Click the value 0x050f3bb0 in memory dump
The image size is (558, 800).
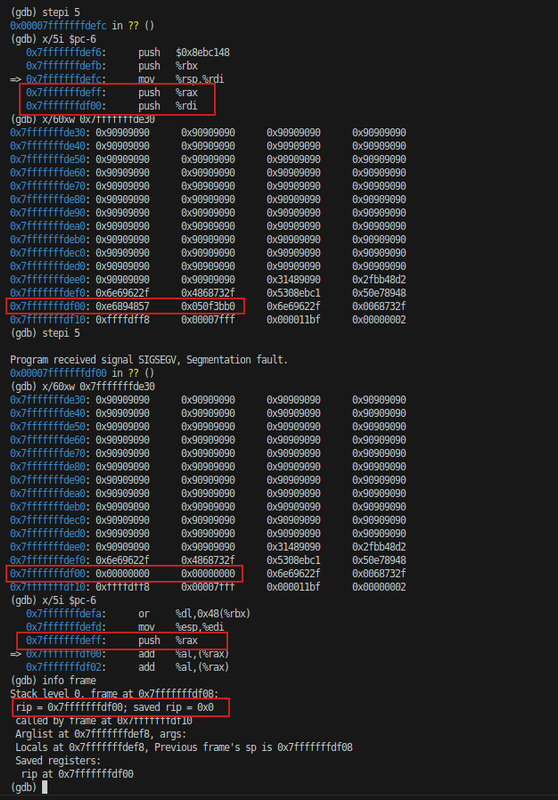tap(208, 306)
